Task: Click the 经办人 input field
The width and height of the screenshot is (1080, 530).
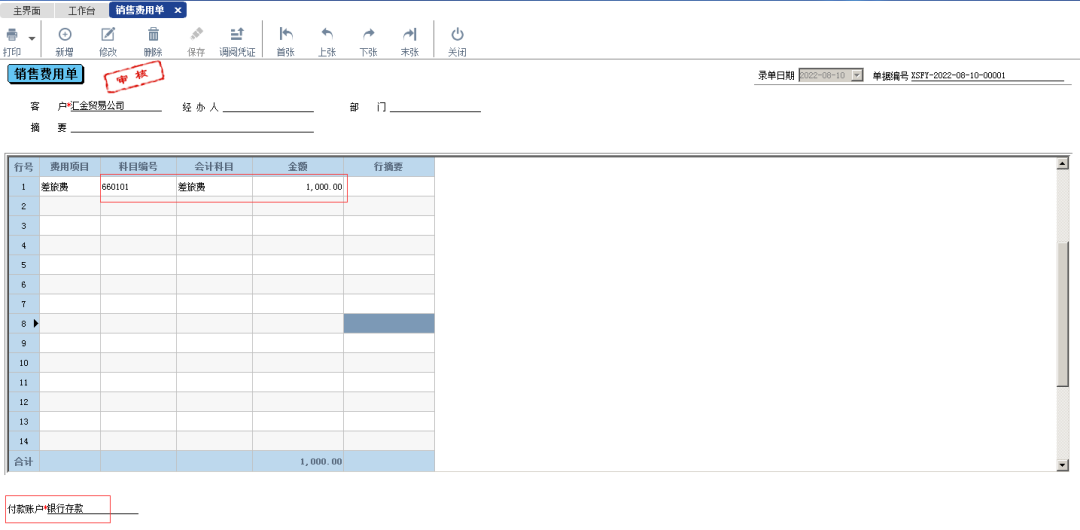Action: point(268,106)
